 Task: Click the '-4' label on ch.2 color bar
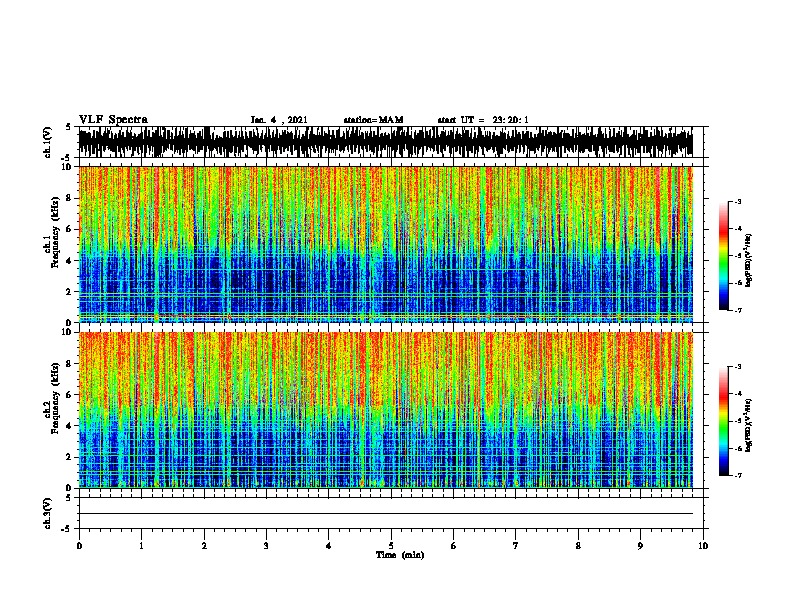pos(737,393)
